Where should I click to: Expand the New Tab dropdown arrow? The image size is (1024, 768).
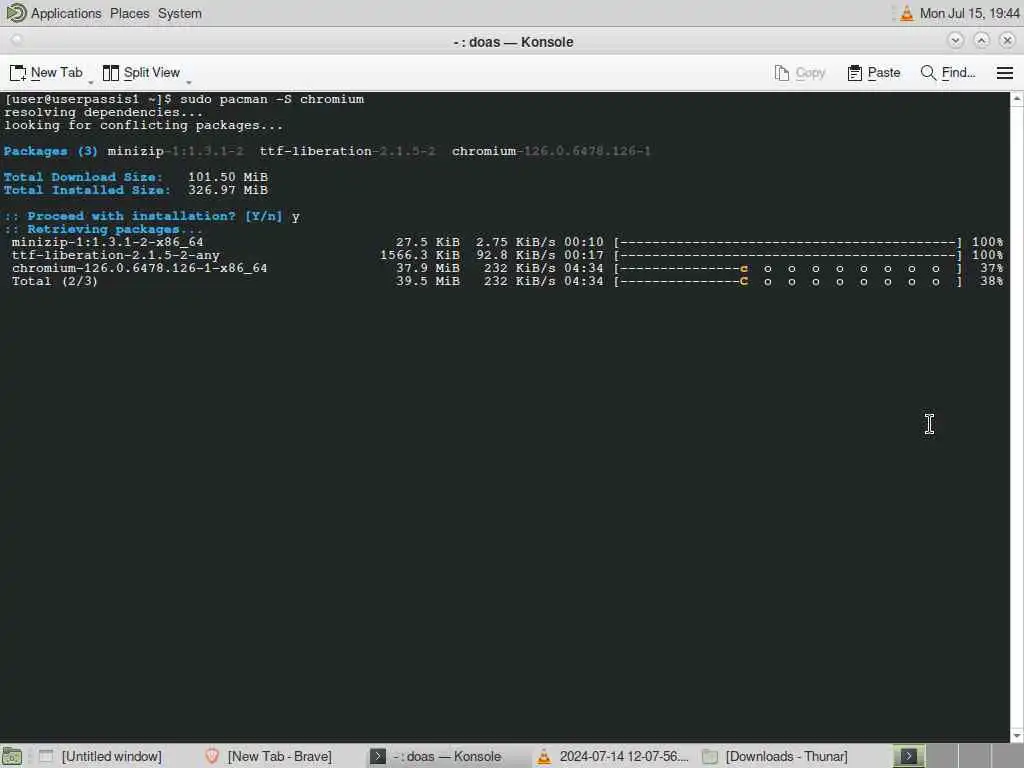click(91, 82)
